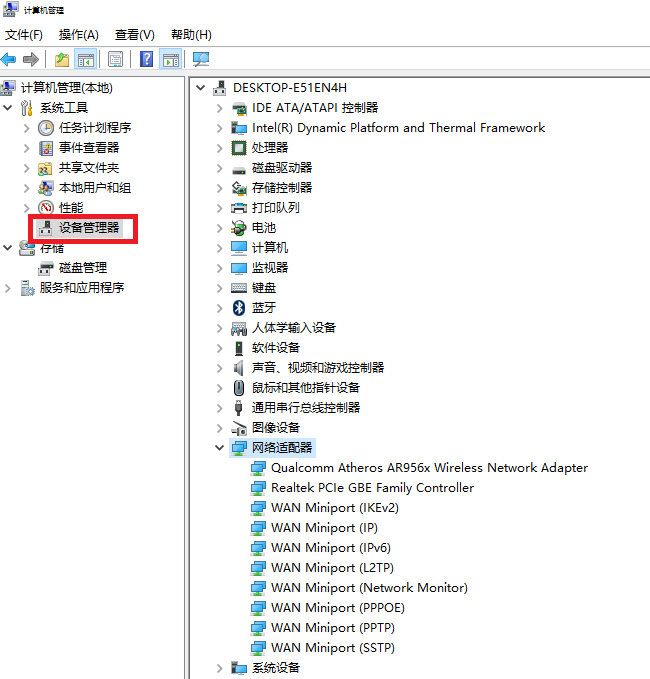Select WAN Miniport (PPTP)

333,628
